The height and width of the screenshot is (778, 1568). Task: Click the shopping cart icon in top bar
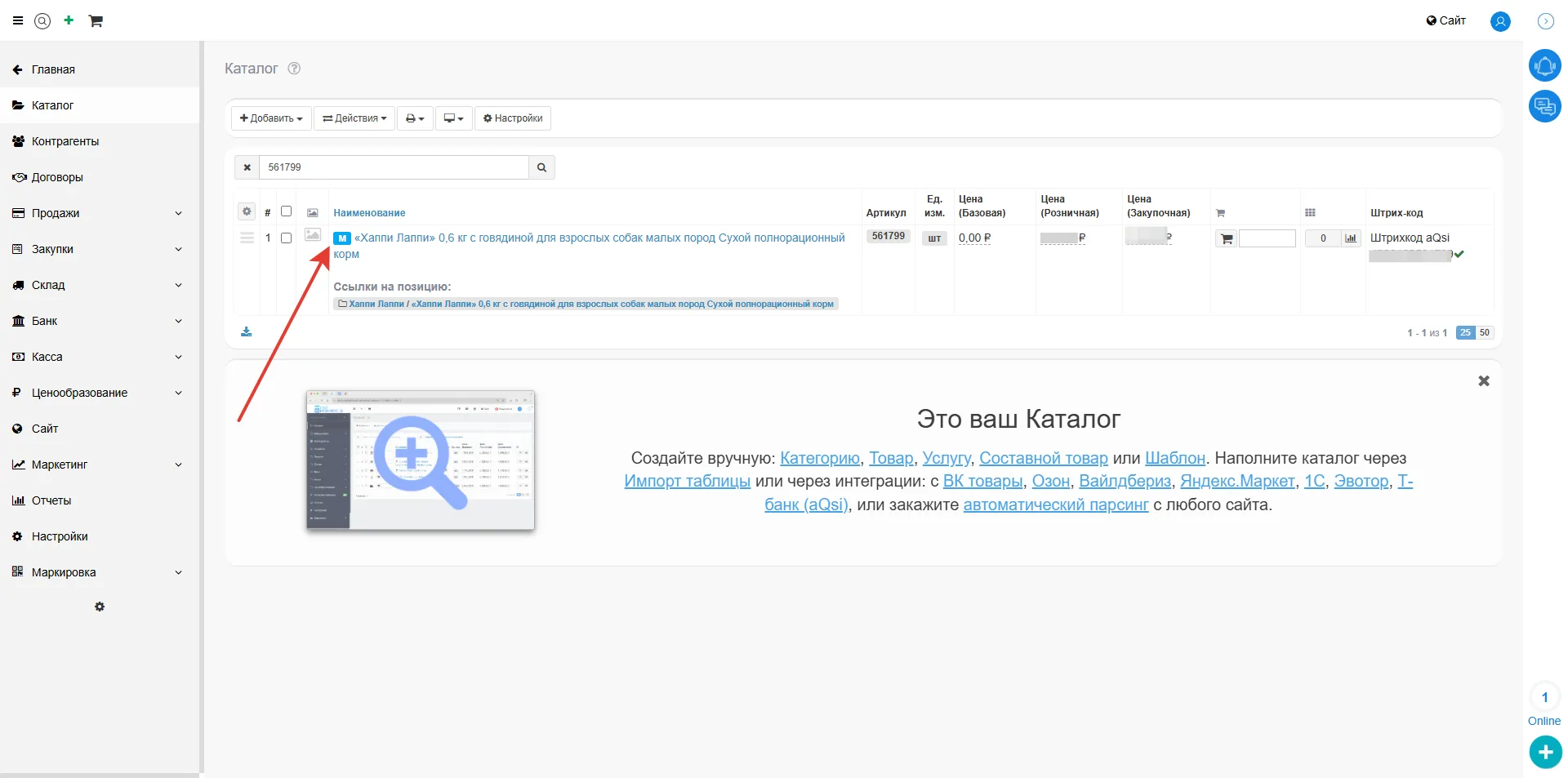point(96,21)
